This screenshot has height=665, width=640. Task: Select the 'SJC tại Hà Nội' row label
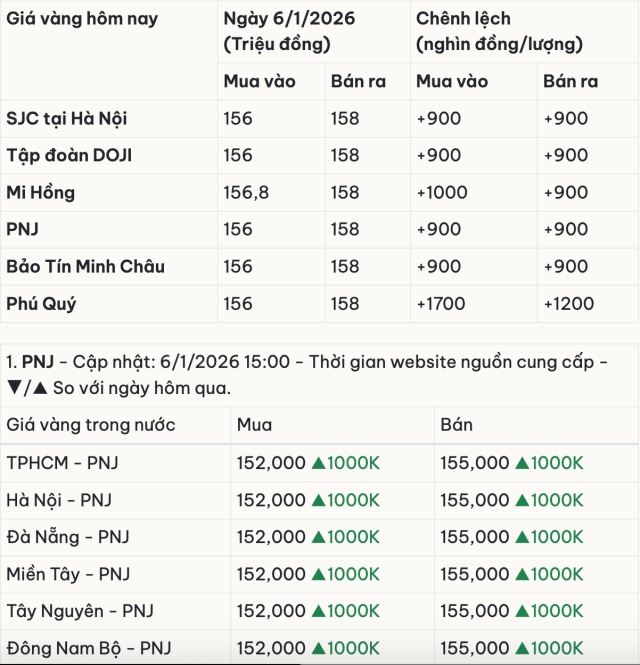pos(67,119)
